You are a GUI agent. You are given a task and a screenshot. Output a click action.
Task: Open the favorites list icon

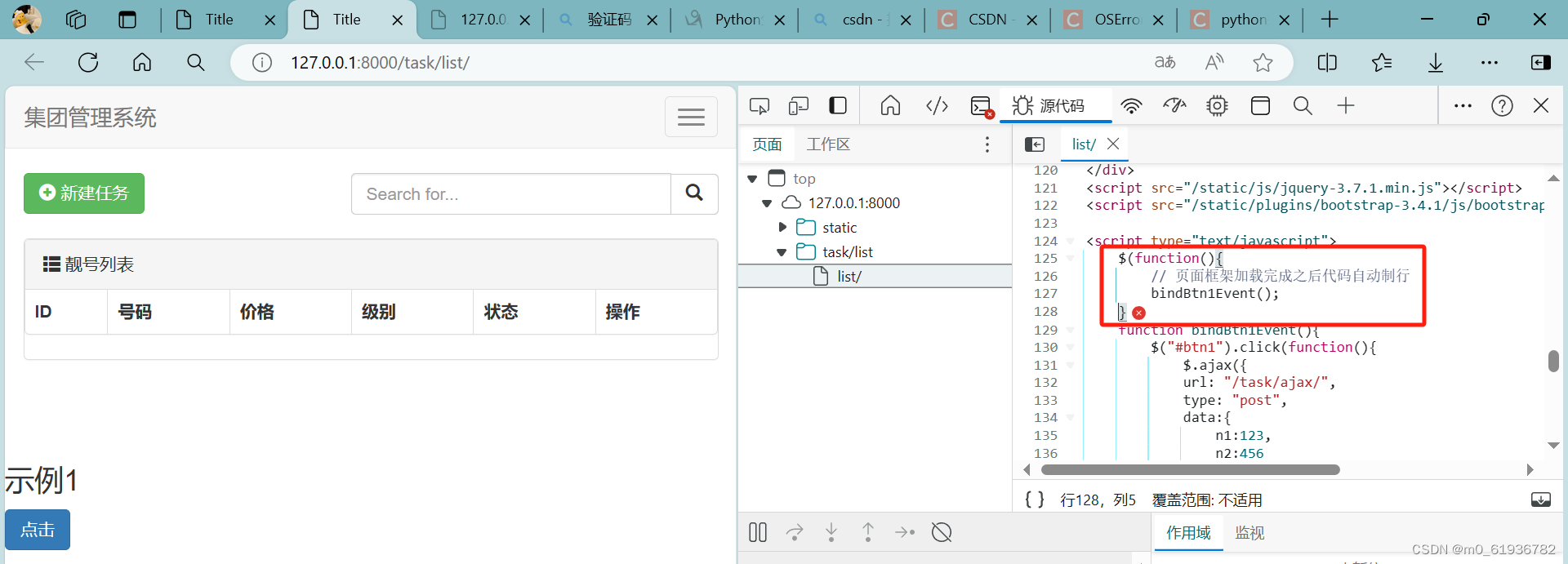(x=1382, y=62)
